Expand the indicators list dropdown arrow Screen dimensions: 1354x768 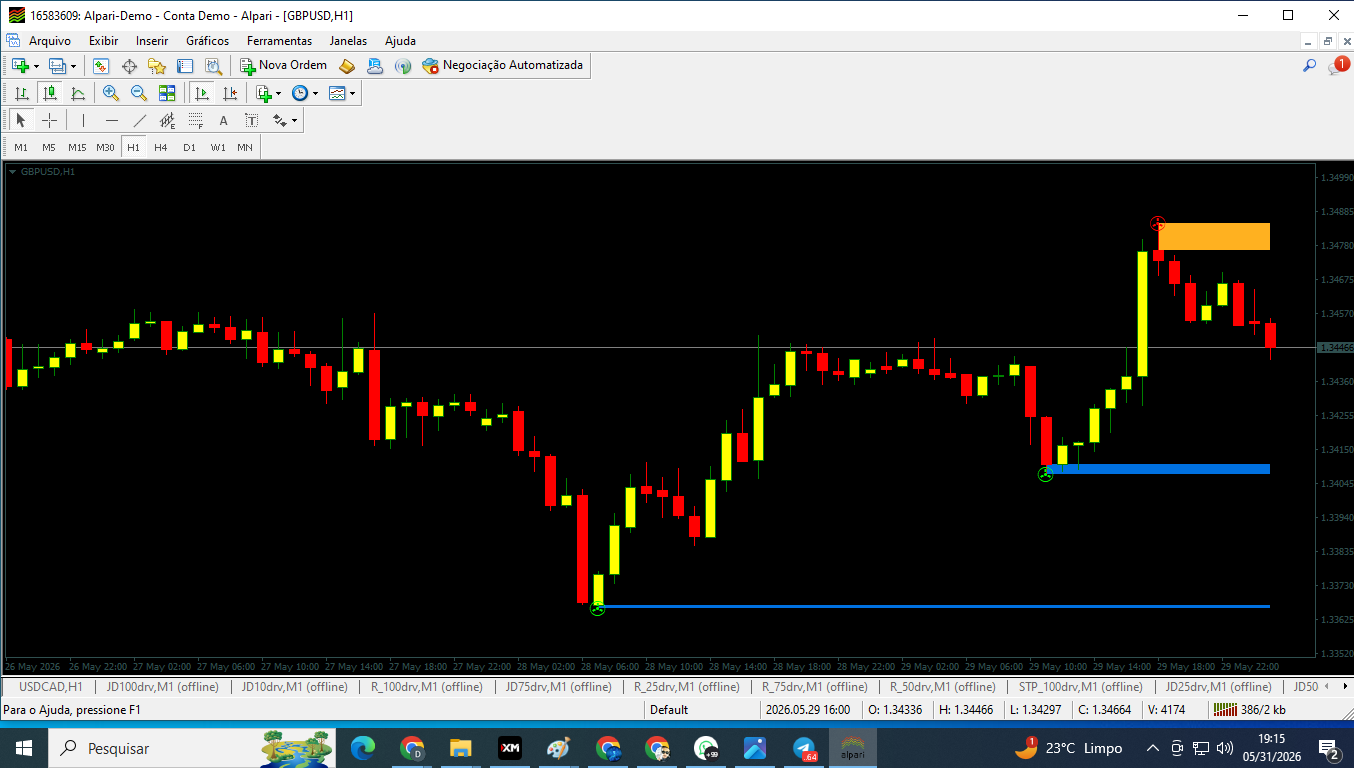click(278, 93)
